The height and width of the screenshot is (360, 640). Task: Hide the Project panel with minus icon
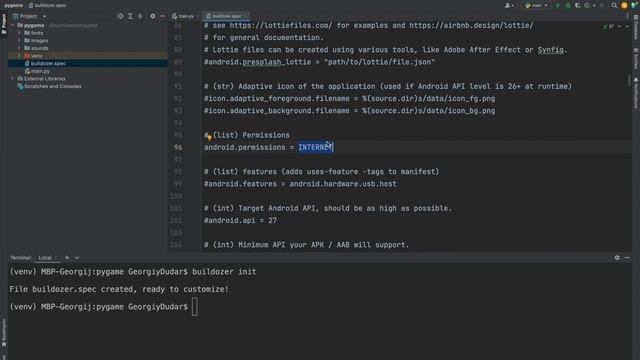click(162, 16)
